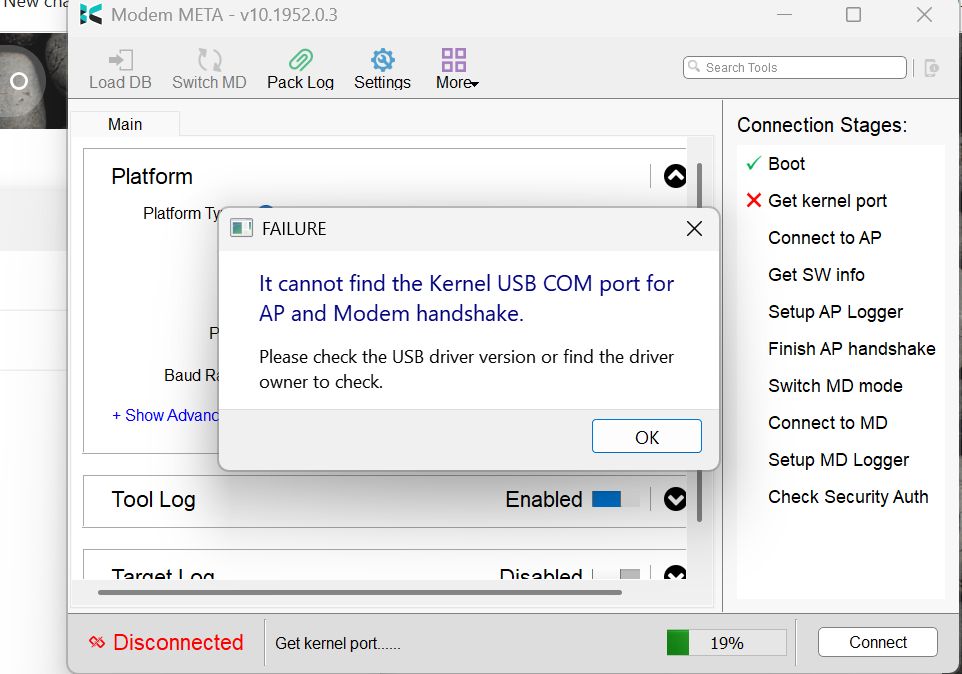Expand the Tool Log section

click(x=675, y=499)
